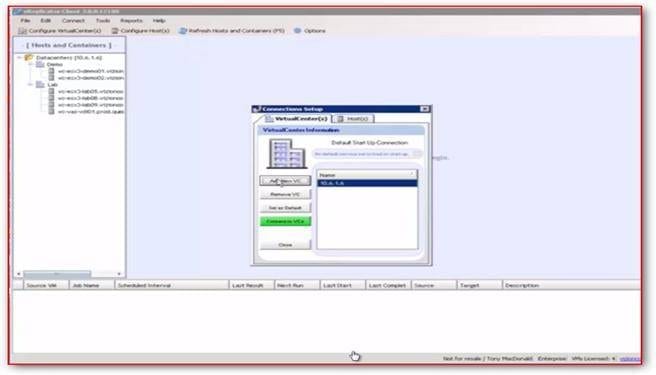The width and height of the screenshot is (656, 375).
Task: Collapse the Datacenters tree node
Action: [19, 57]
